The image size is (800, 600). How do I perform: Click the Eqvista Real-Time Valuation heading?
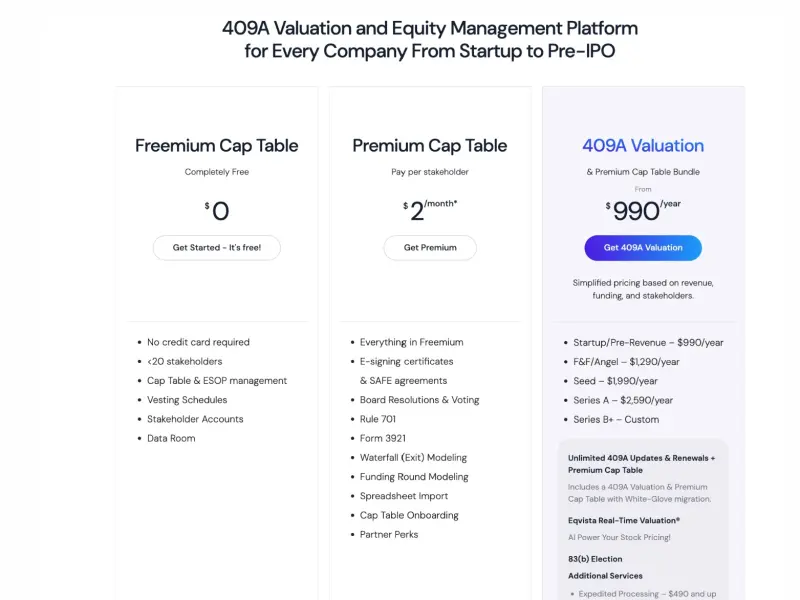(624, 520)
